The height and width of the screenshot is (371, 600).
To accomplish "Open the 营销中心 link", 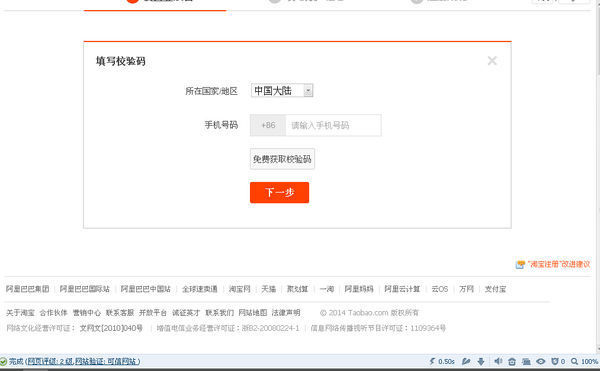I will coord(86,313).
